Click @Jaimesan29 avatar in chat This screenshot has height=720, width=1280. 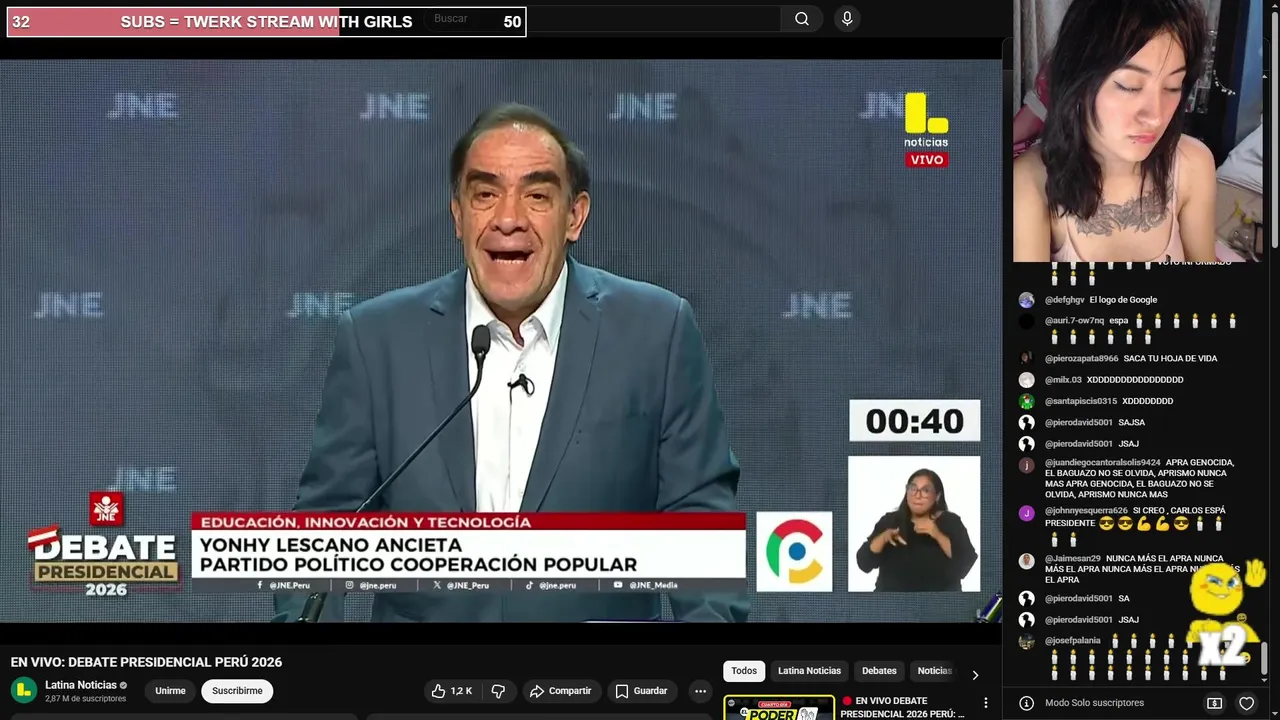pyautogui.click(x=1026, y=561)
